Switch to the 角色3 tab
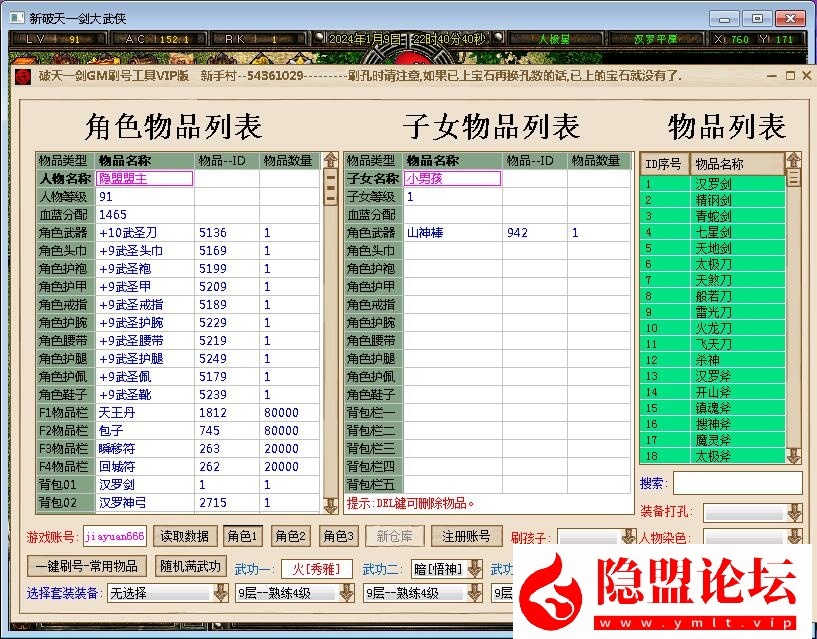The height and width of the screenshot is (639, 817). (x=338, y=536)
